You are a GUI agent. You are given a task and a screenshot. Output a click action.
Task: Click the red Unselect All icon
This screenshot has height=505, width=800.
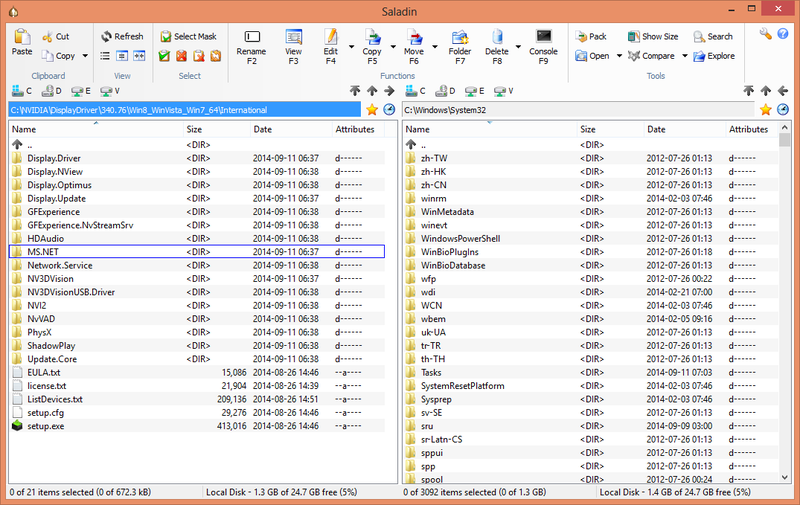[182, 56]
